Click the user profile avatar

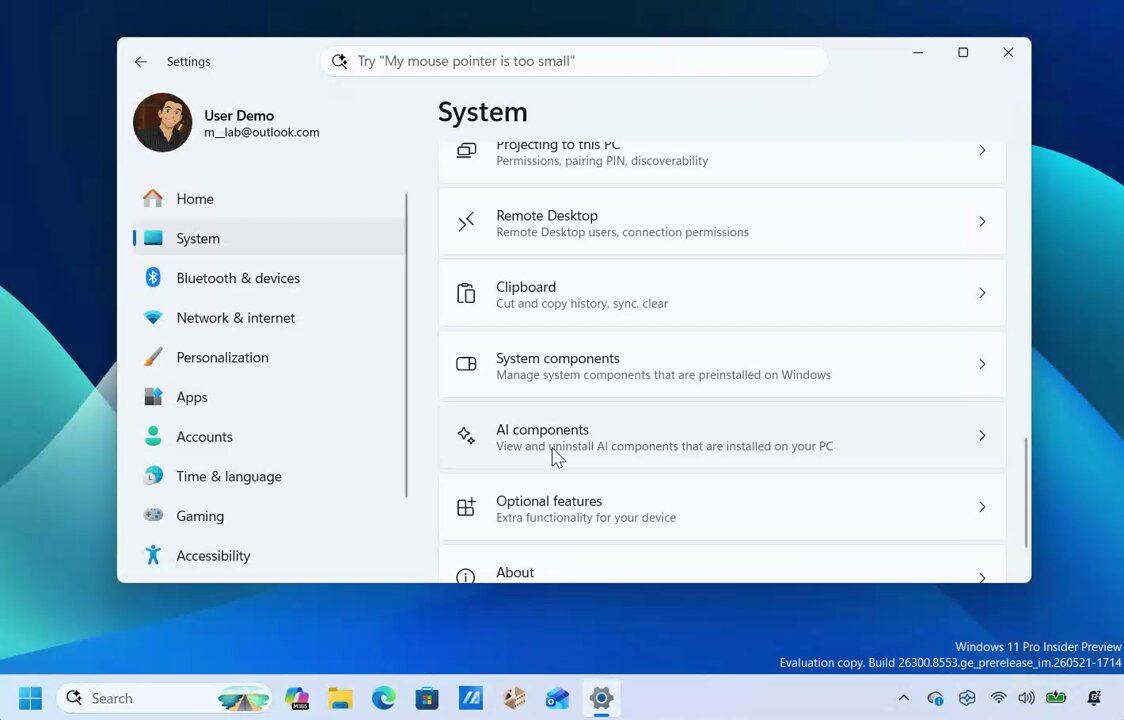tap(163, 123)
